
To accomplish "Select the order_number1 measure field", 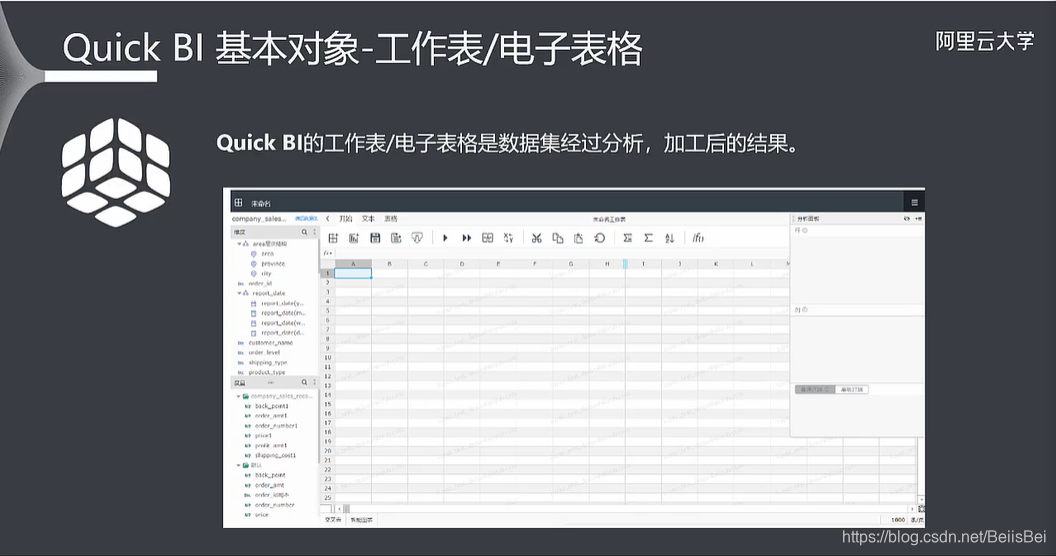I will (x=276, y=426).
